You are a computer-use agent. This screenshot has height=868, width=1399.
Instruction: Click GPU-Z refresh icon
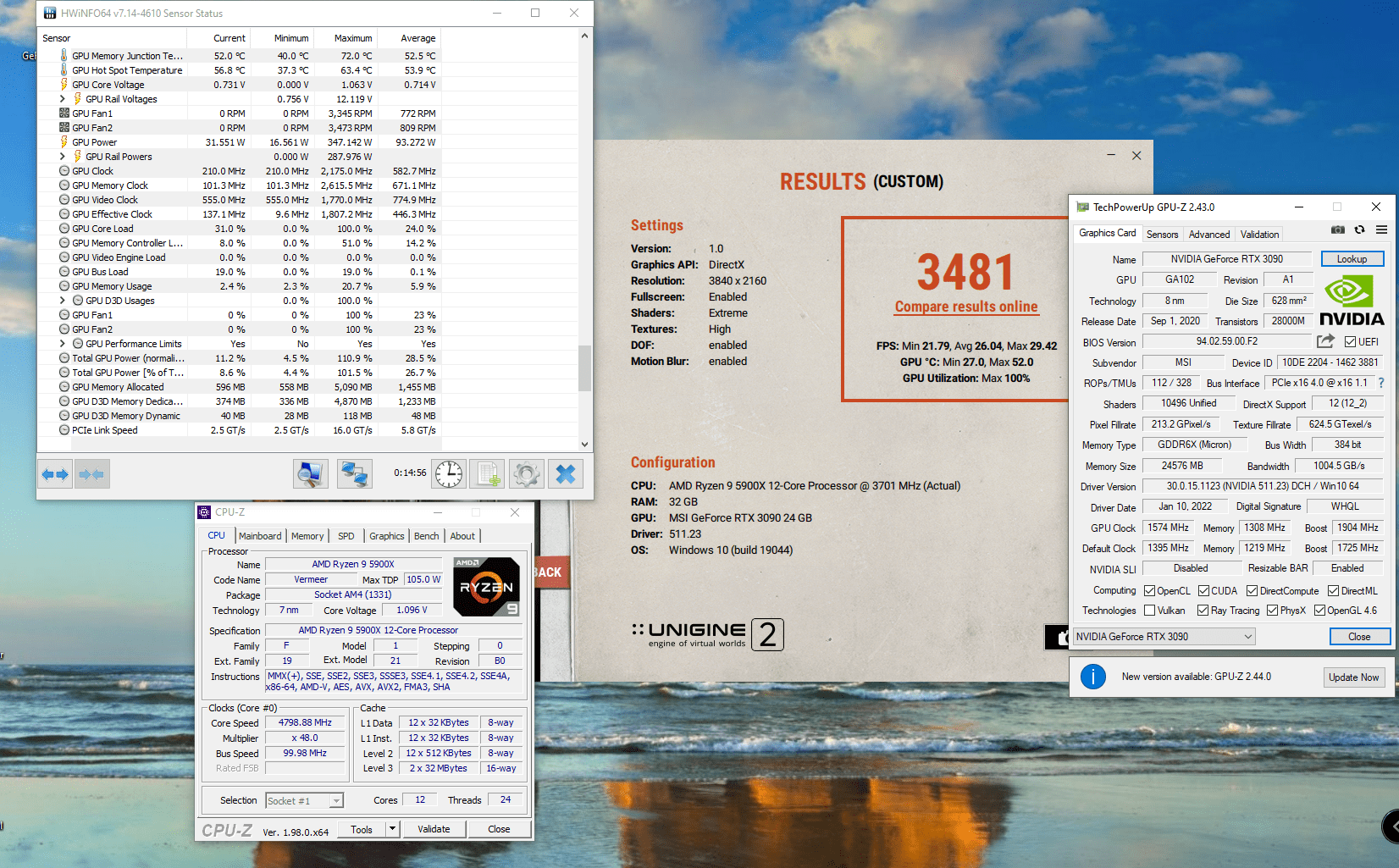1360,229
